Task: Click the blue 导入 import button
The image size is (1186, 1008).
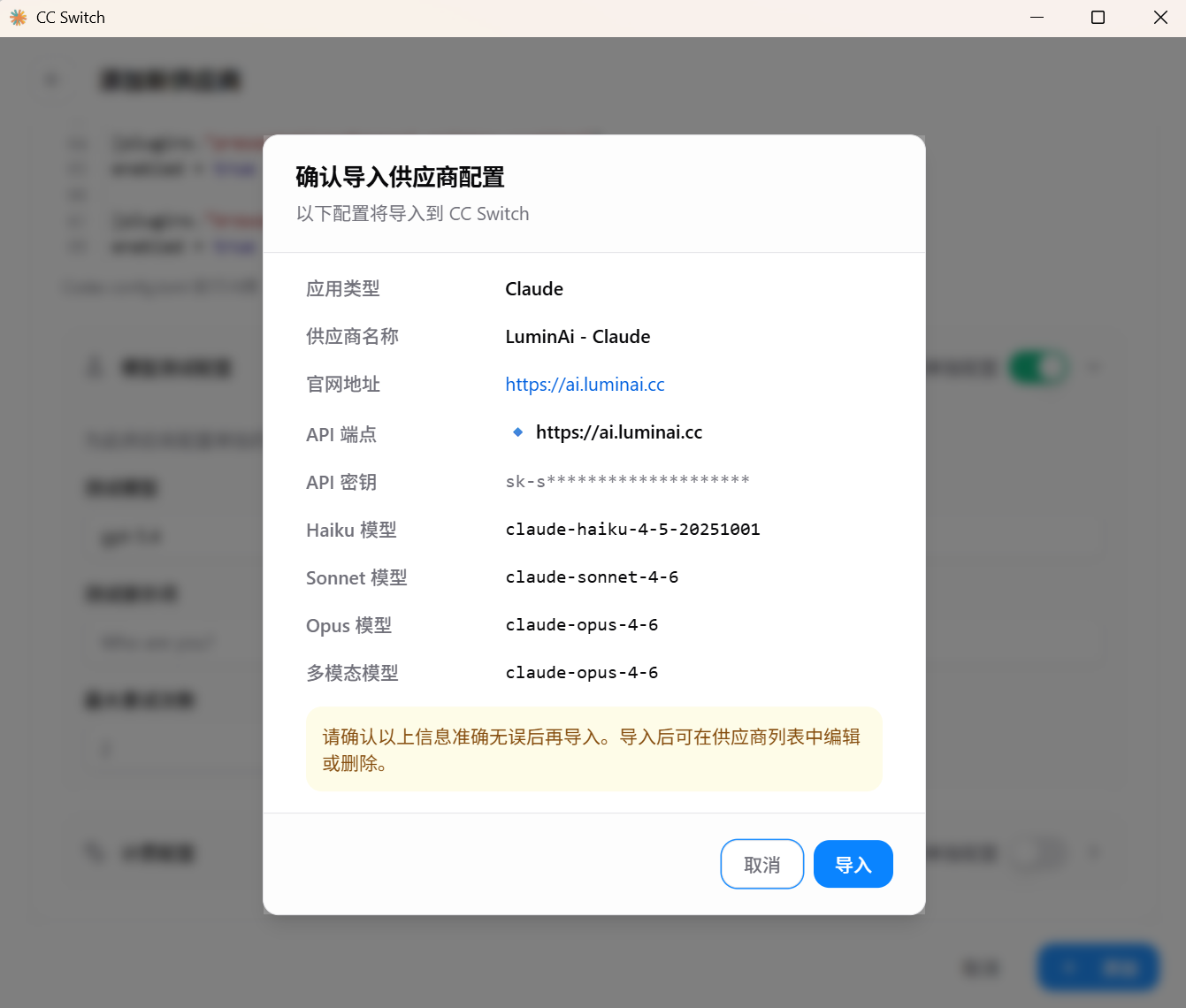Action: pos(853,864)
